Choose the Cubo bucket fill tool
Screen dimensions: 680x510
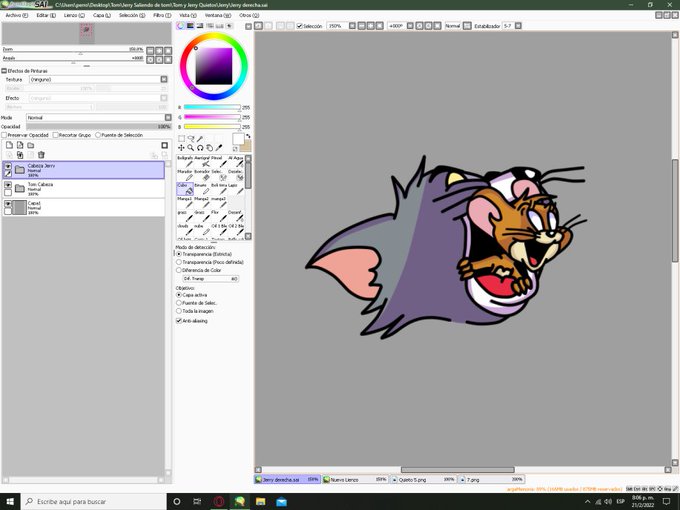point(185,189)
